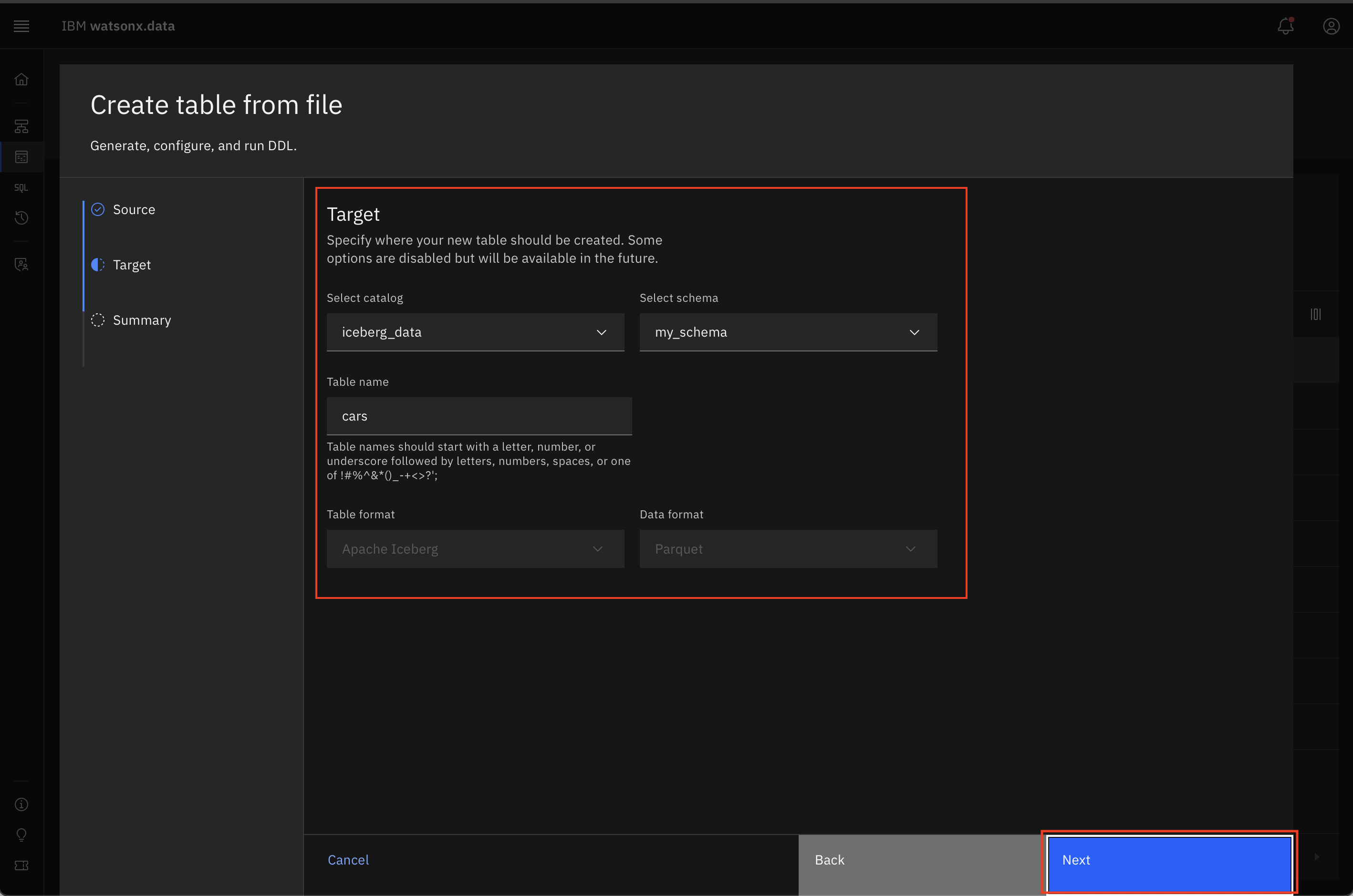Open the SQL query workspace icon
Image resolution: width=1353 pixels, height=896 pixels.
pyautogui.click(x=21, y=187)
